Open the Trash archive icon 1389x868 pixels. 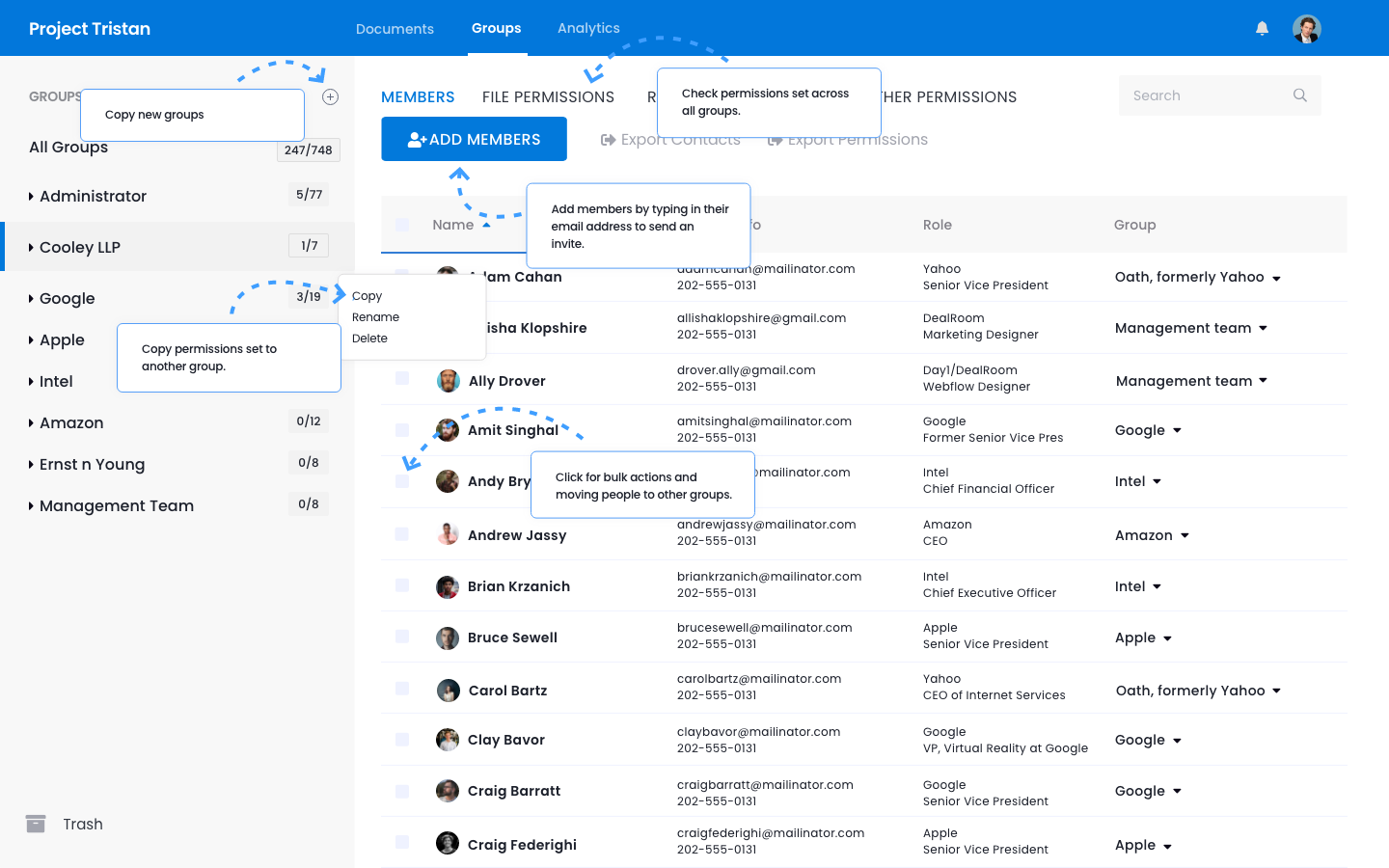coord(36,824)
